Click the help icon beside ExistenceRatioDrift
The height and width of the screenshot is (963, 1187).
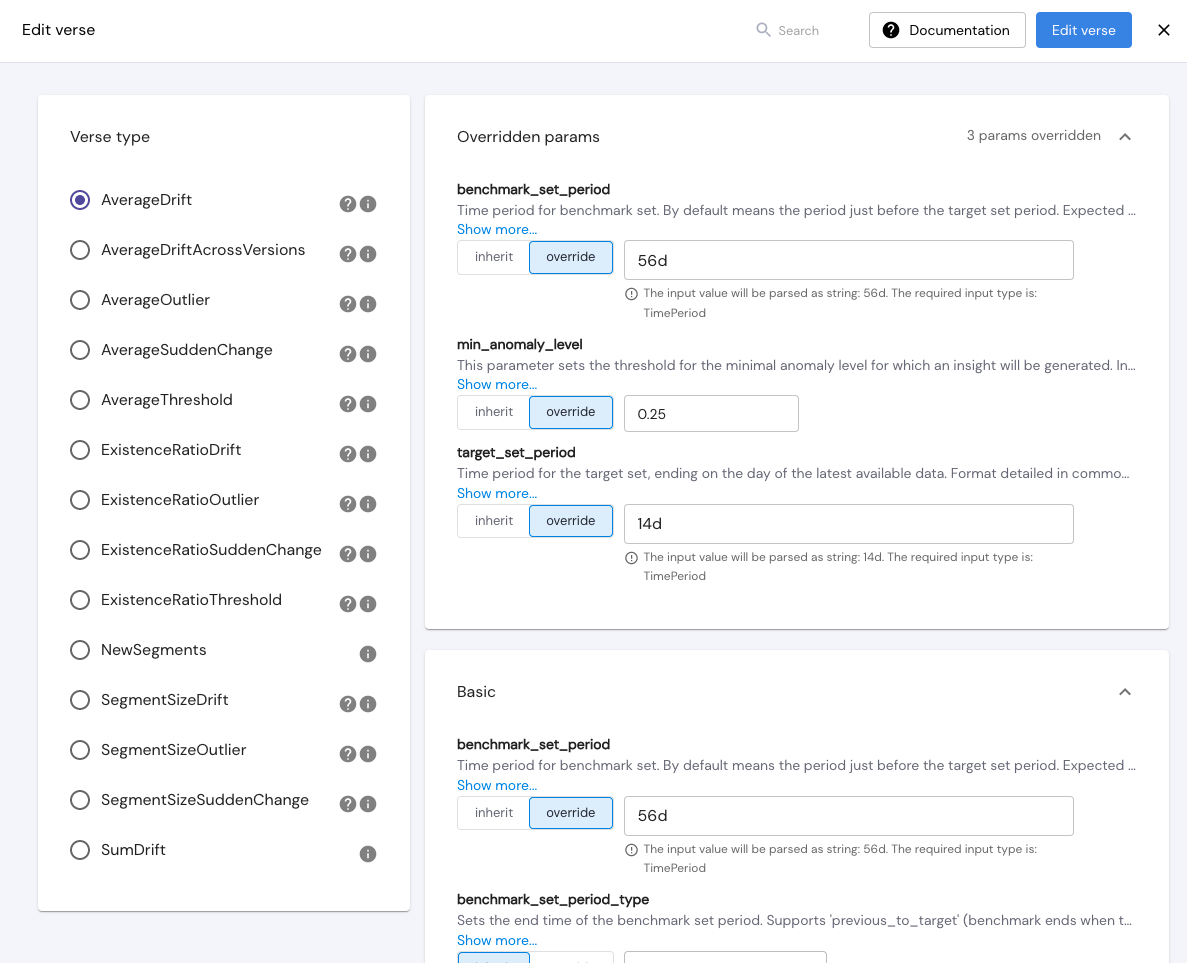[348, 454]
